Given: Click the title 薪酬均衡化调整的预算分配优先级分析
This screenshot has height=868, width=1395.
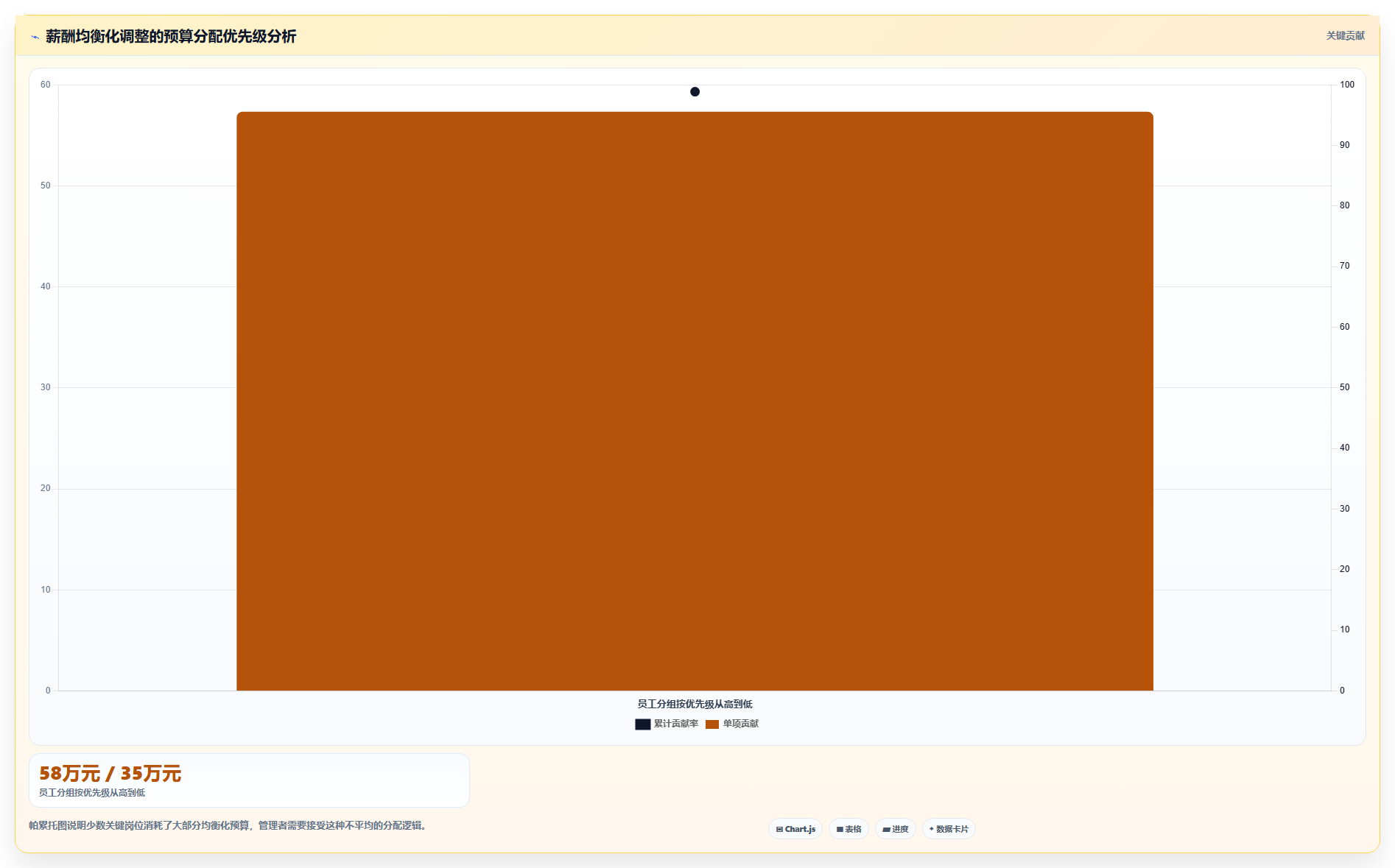Looking at the screenshot, I should (x=171, y=36).
